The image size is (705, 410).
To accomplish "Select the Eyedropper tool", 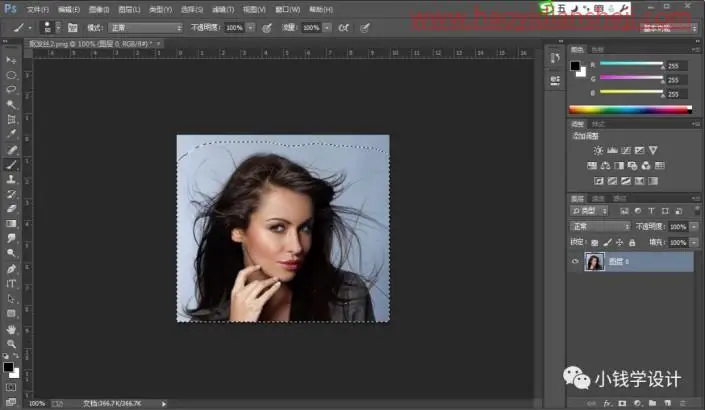I will 11,134.
